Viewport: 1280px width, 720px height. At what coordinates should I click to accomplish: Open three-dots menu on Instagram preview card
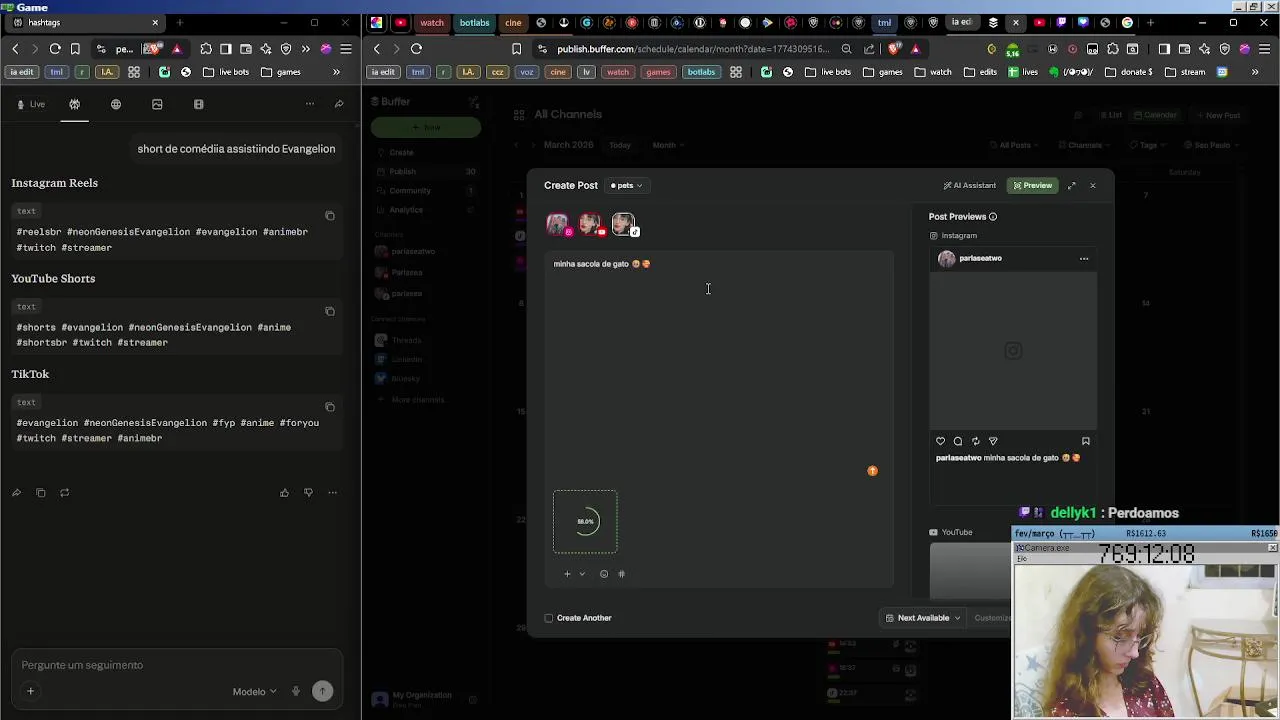tap(1084, 259)
